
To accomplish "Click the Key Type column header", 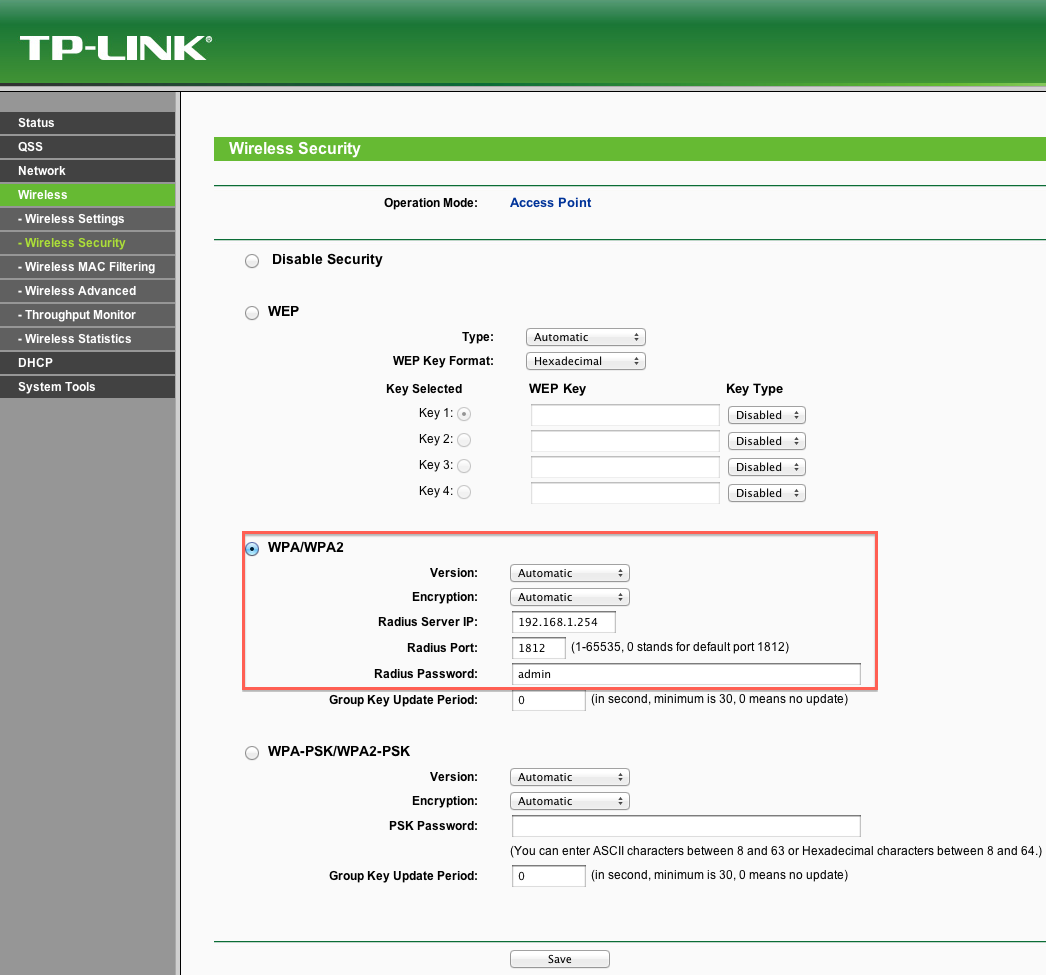I will [x=754, y=389].
